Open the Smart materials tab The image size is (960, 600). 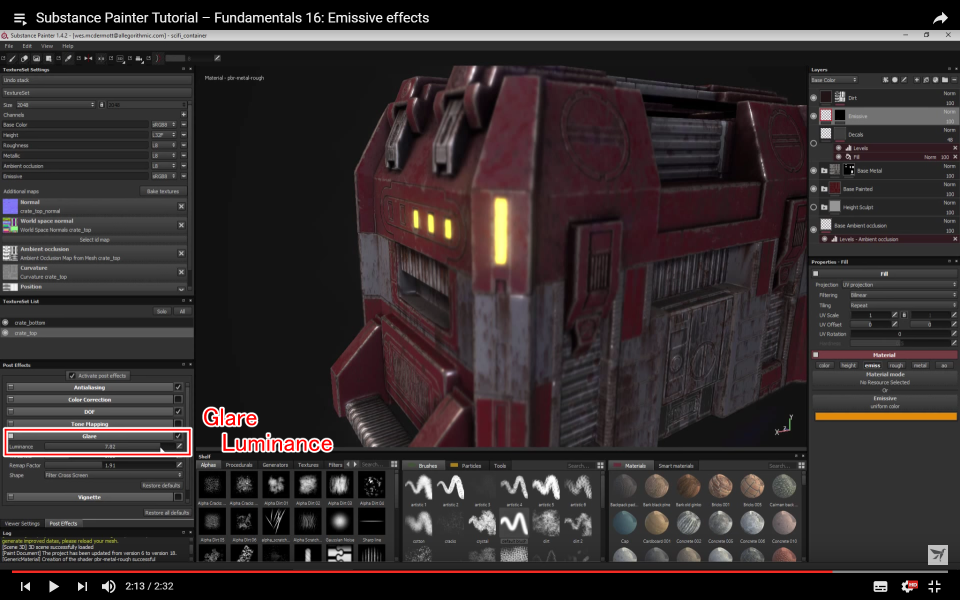click(x=676, y=466)
